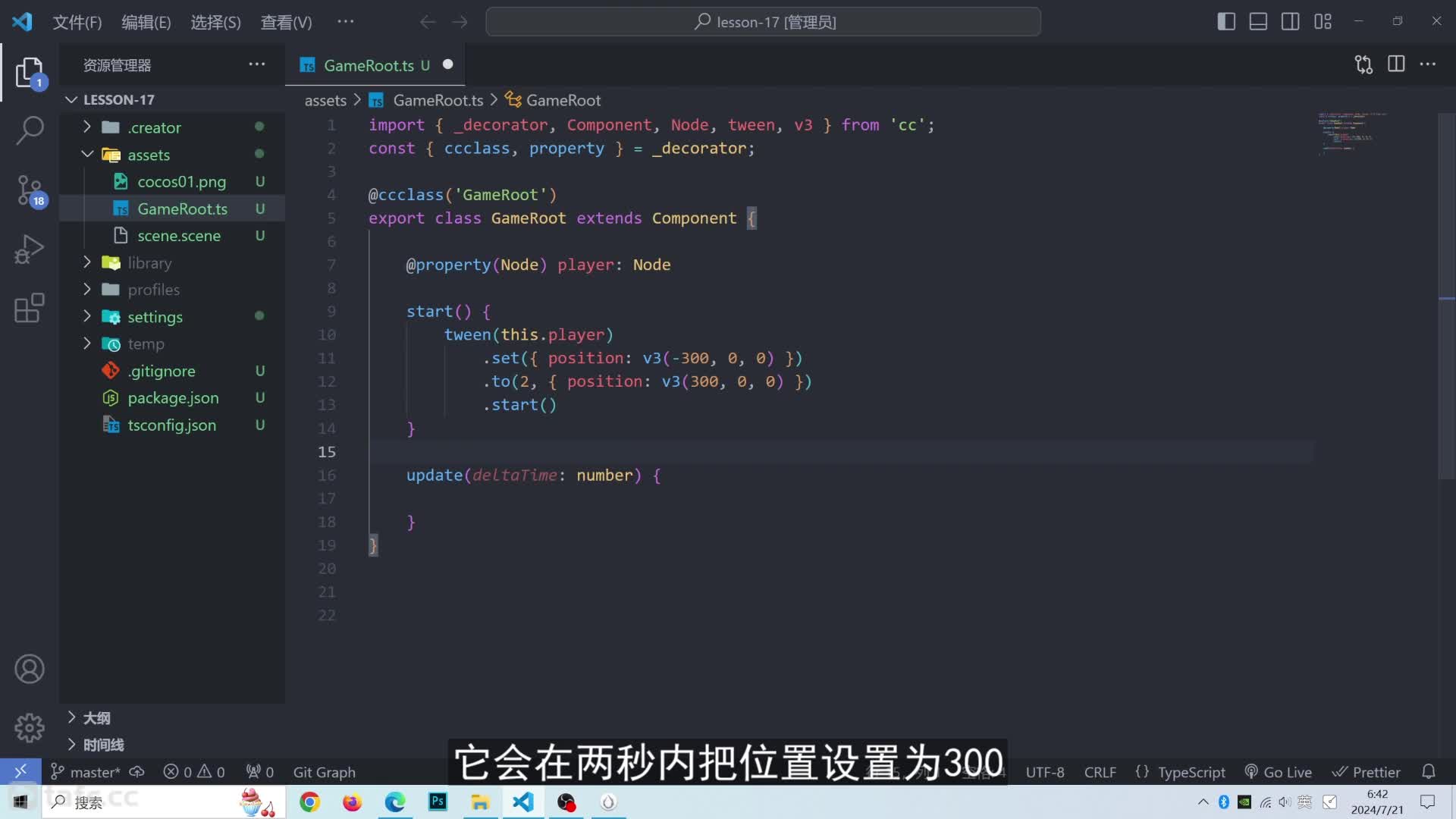This screenshot has height=819, width=1456.
Task: Open Visual Studio Code taskbar icon
Action: tap(523, 802)
